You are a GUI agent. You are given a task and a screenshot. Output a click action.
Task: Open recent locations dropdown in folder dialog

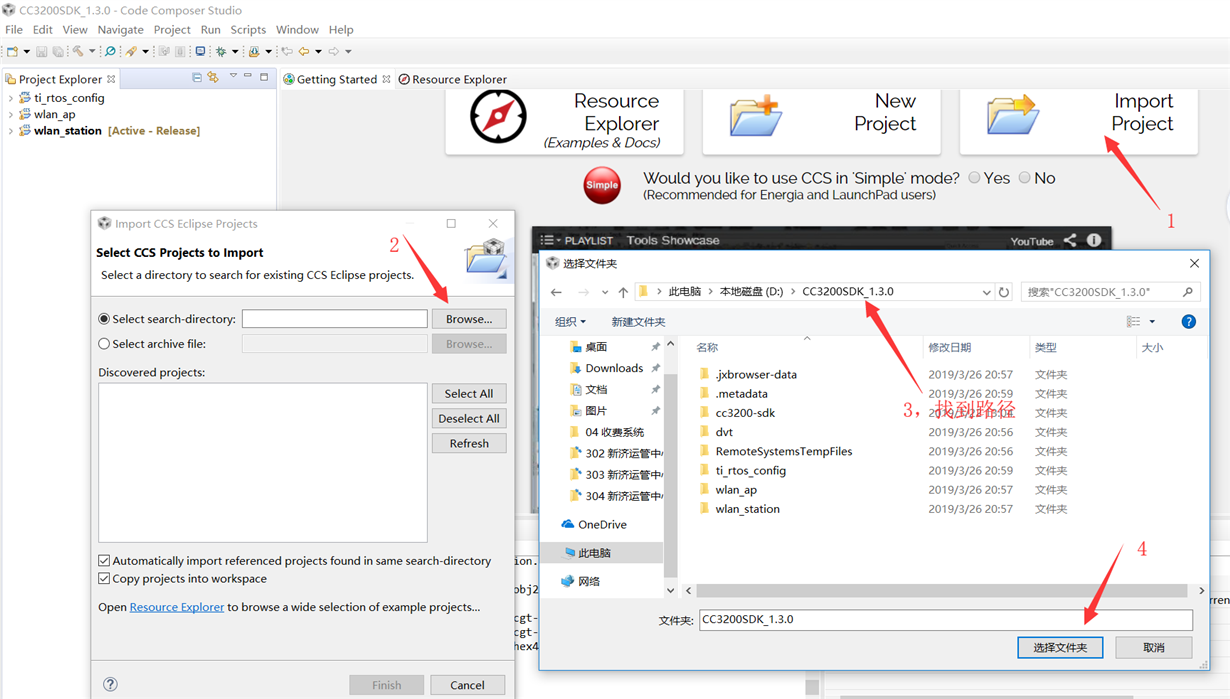(604, 292)
